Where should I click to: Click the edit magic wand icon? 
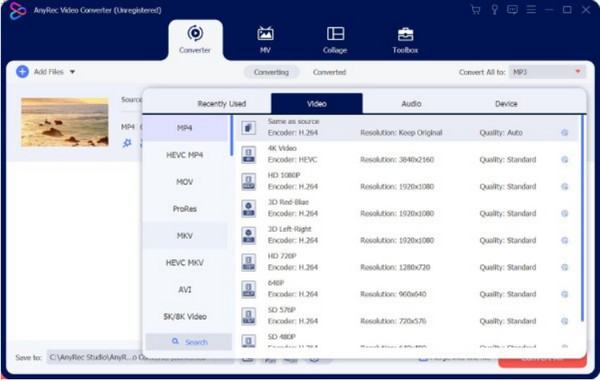(127, 143)
